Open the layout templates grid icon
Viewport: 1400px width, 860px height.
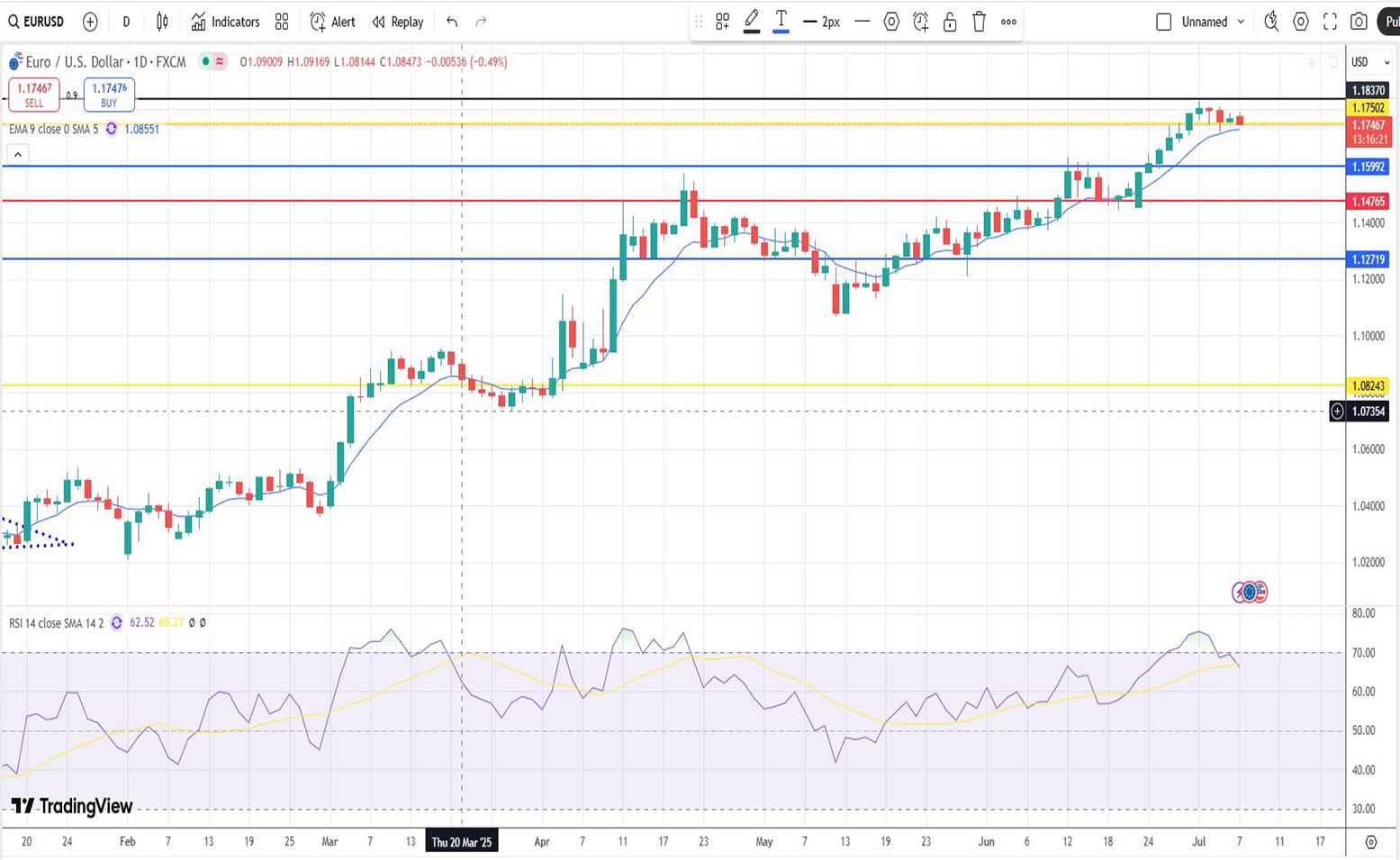(282, 22)
